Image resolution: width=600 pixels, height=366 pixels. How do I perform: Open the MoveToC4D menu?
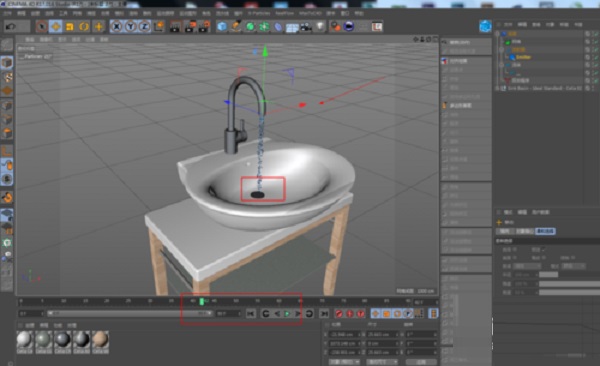click(x=310, y=13)
